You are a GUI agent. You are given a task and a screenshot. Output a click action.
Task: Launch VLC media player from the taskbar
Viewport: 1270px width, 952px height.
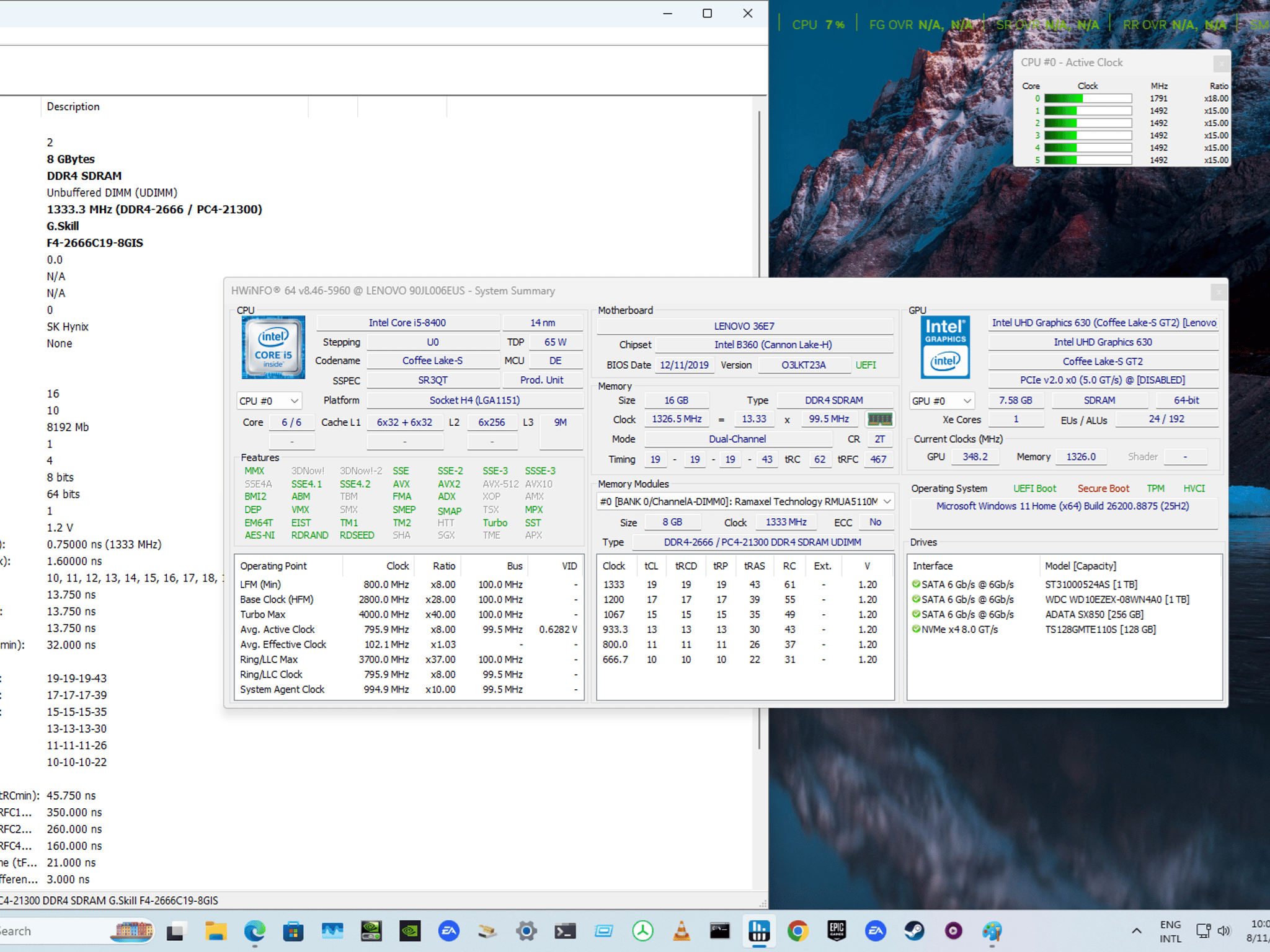tap(682, 931)
